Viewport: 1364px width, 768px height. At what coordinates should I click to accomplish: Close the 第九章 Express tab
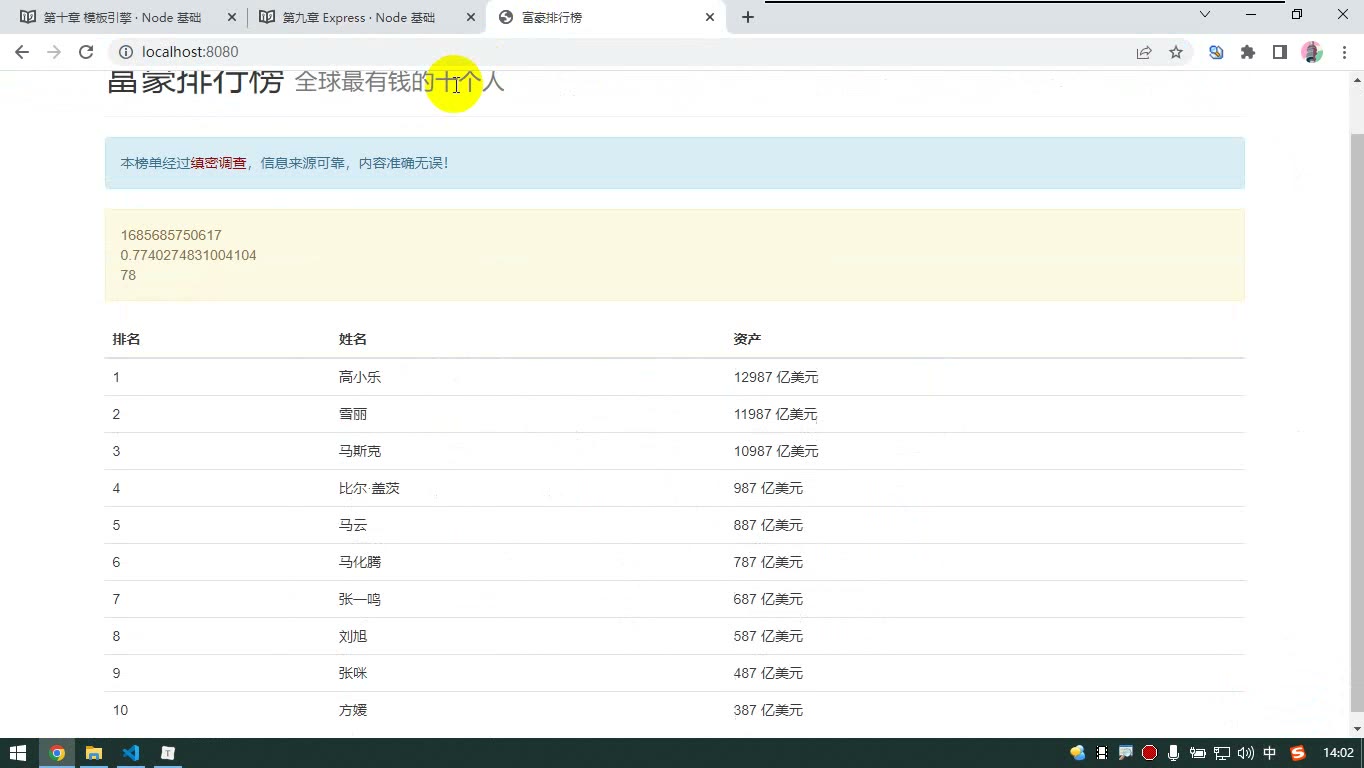point(471,17)
